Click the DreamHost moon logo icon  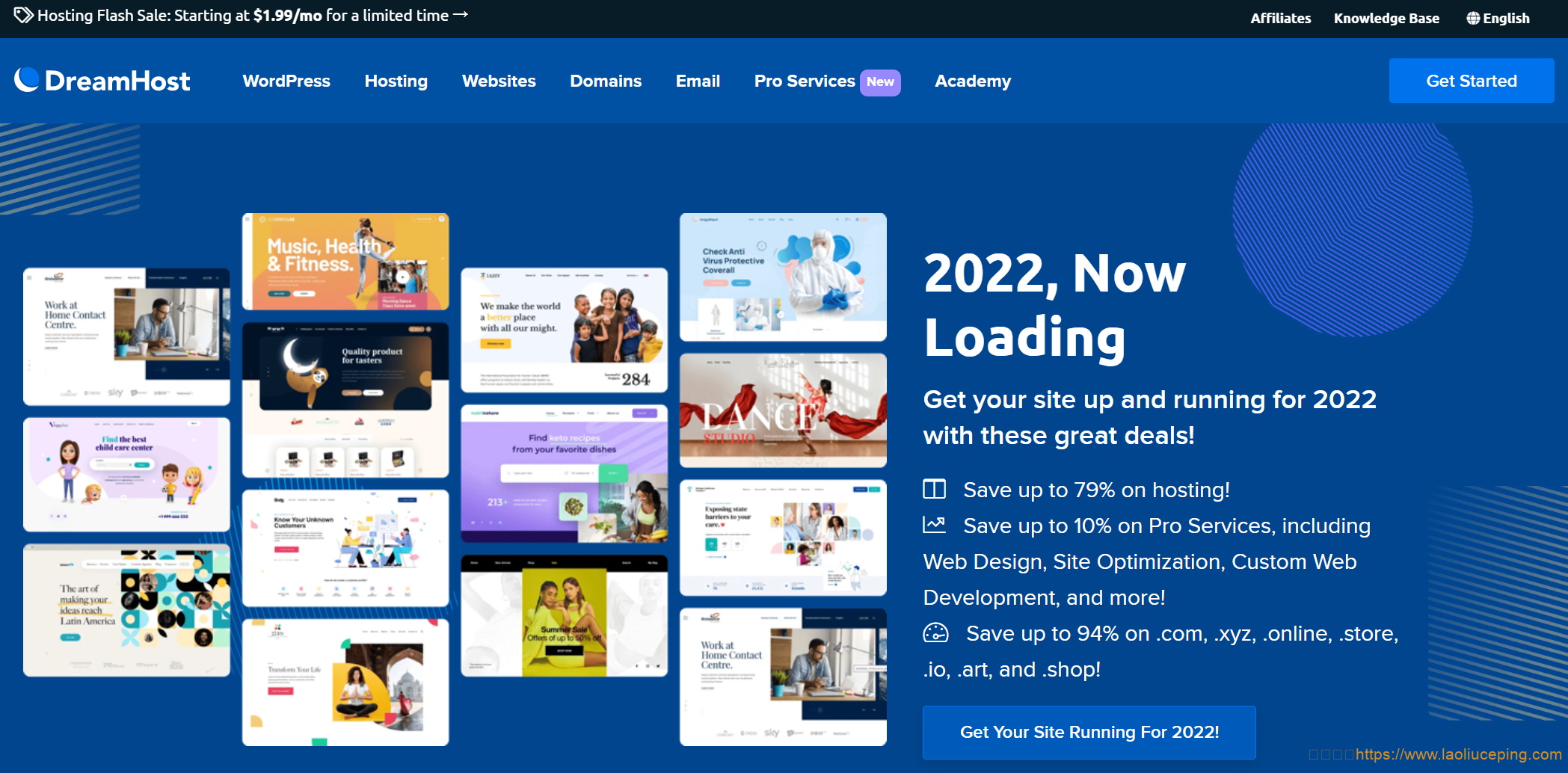pyautogui.click(x=26, y=80)
